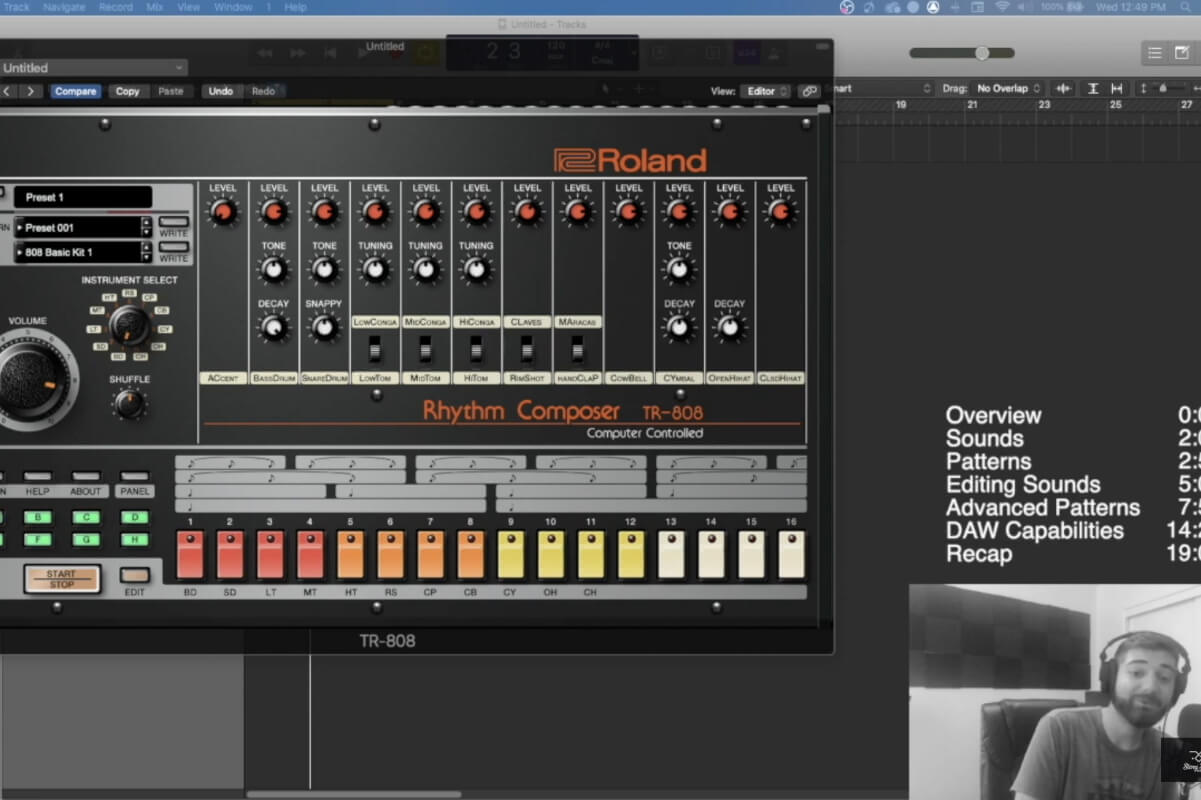Click bar 21 on the Logic ruler
The height and width of the screenshot is (800, 1201).
pos(971,105)
